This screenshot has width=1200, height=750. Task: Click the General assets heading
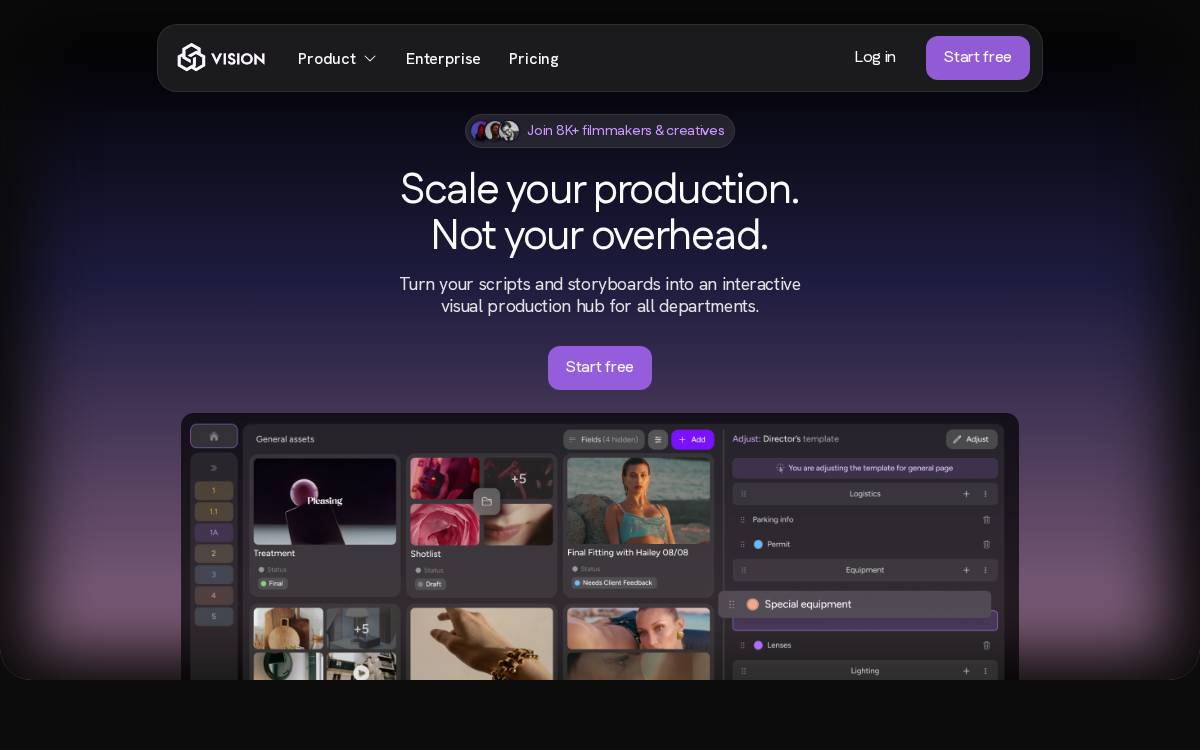coord(285,439)
